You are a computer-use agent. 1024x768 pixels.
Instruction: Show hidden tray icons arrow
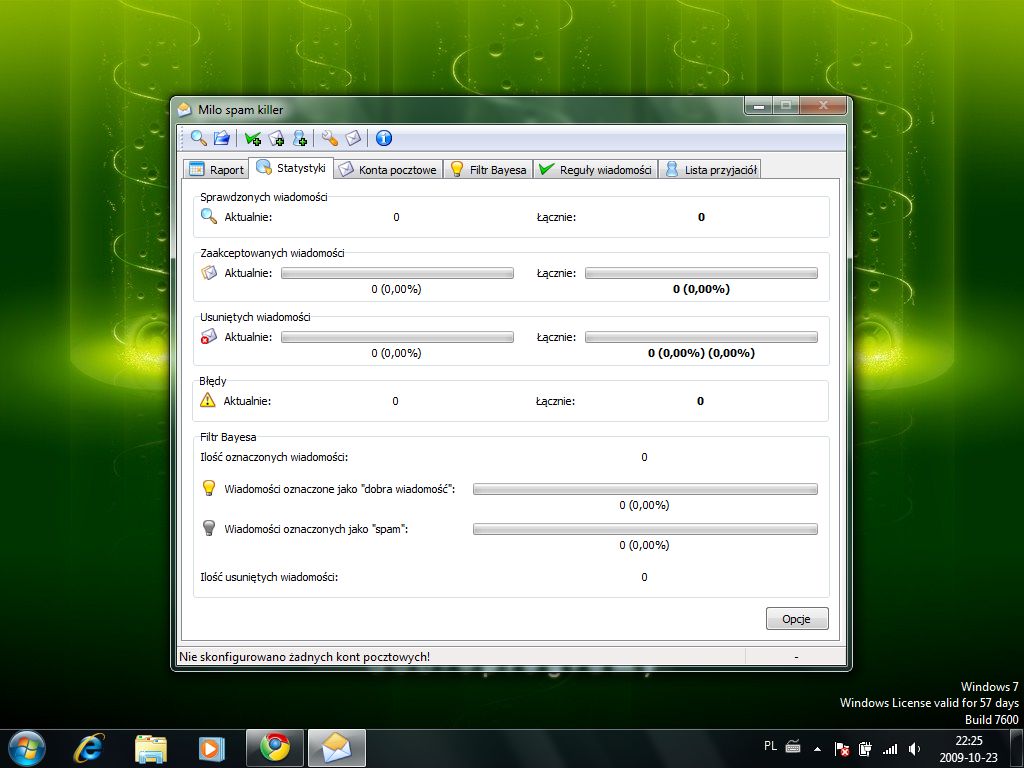pos(817,748)
